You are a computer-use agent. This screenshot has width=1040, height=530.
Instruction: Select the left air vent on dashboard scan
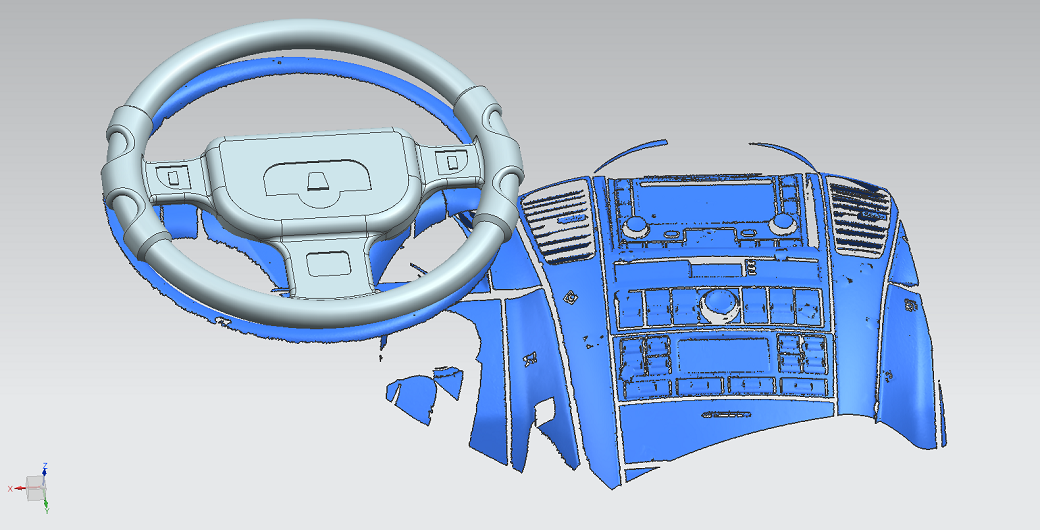pyautogui.click(x=558, y=222)
